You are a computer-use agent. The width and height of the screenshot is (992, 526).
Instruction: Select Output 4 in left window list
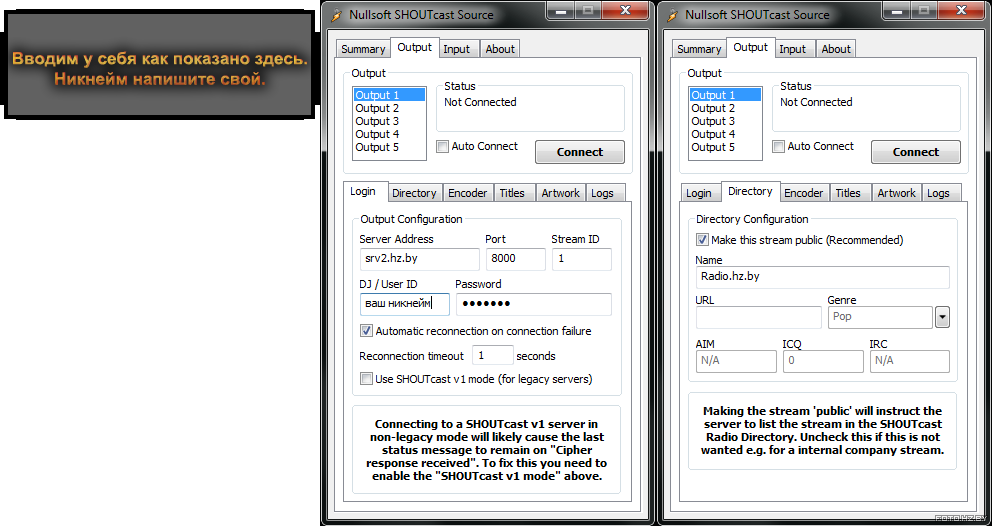click(389, 134)
